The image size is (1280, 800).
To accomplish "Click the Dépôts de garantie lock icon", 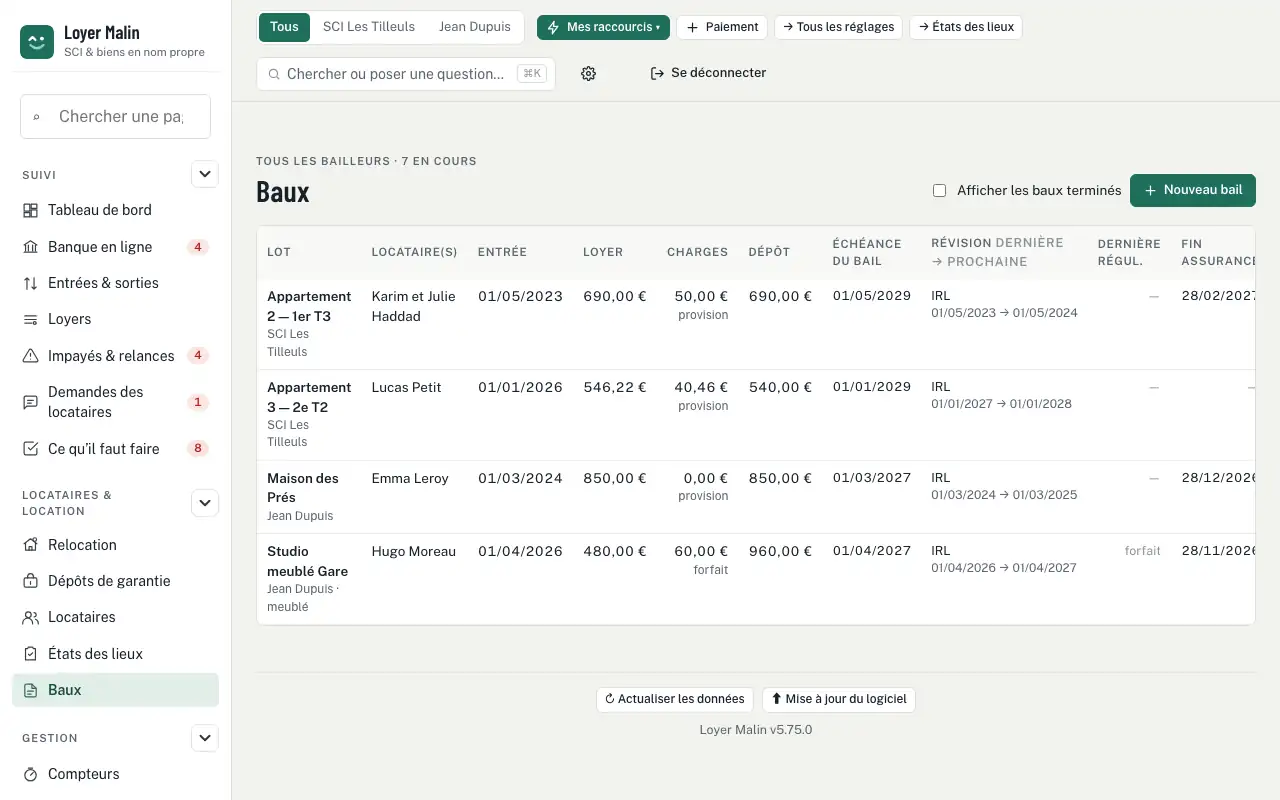I will [x=30, y=581].
